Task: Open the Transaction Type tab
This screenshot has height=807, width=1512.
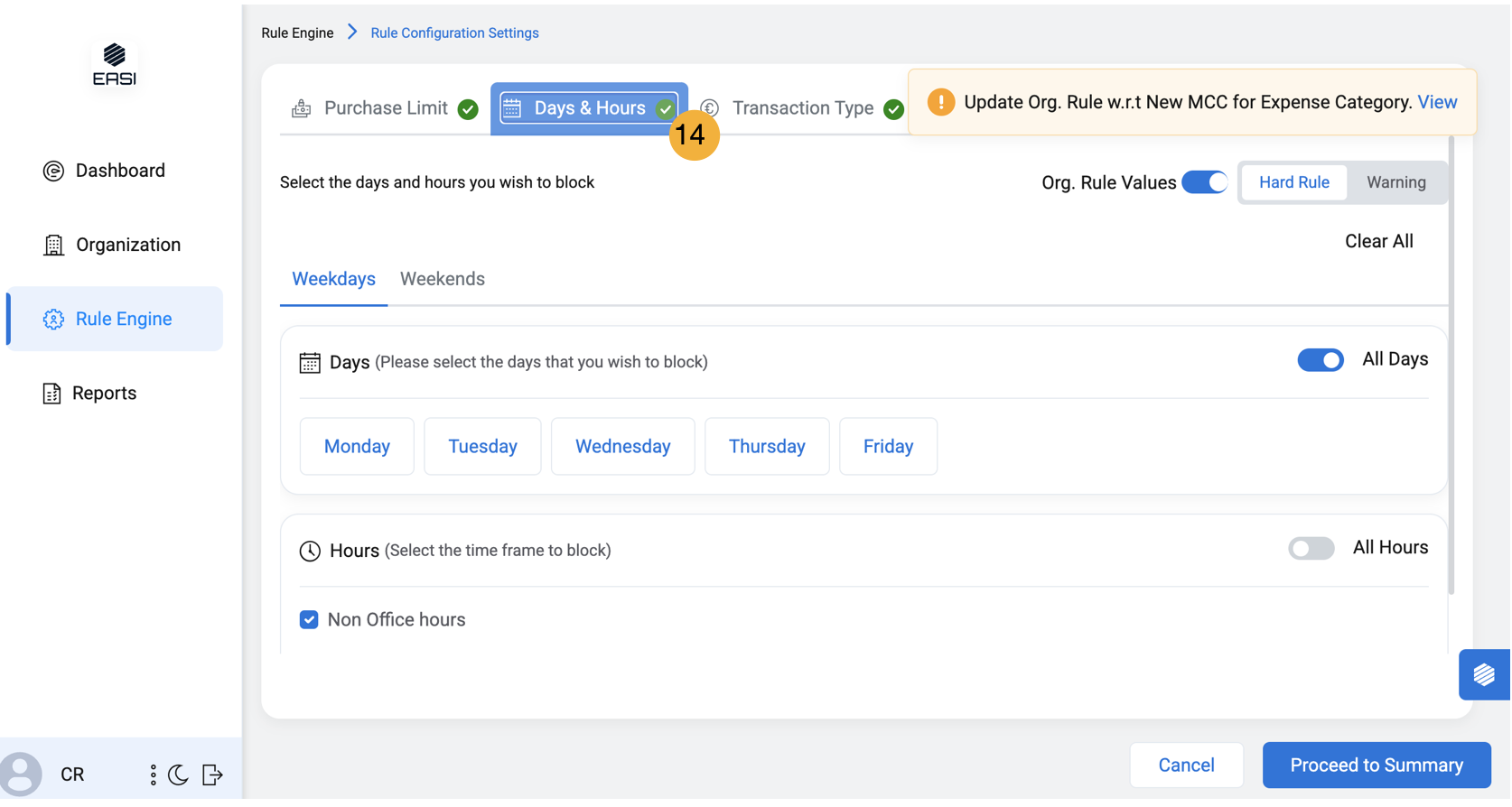Action: coord(802,108)
